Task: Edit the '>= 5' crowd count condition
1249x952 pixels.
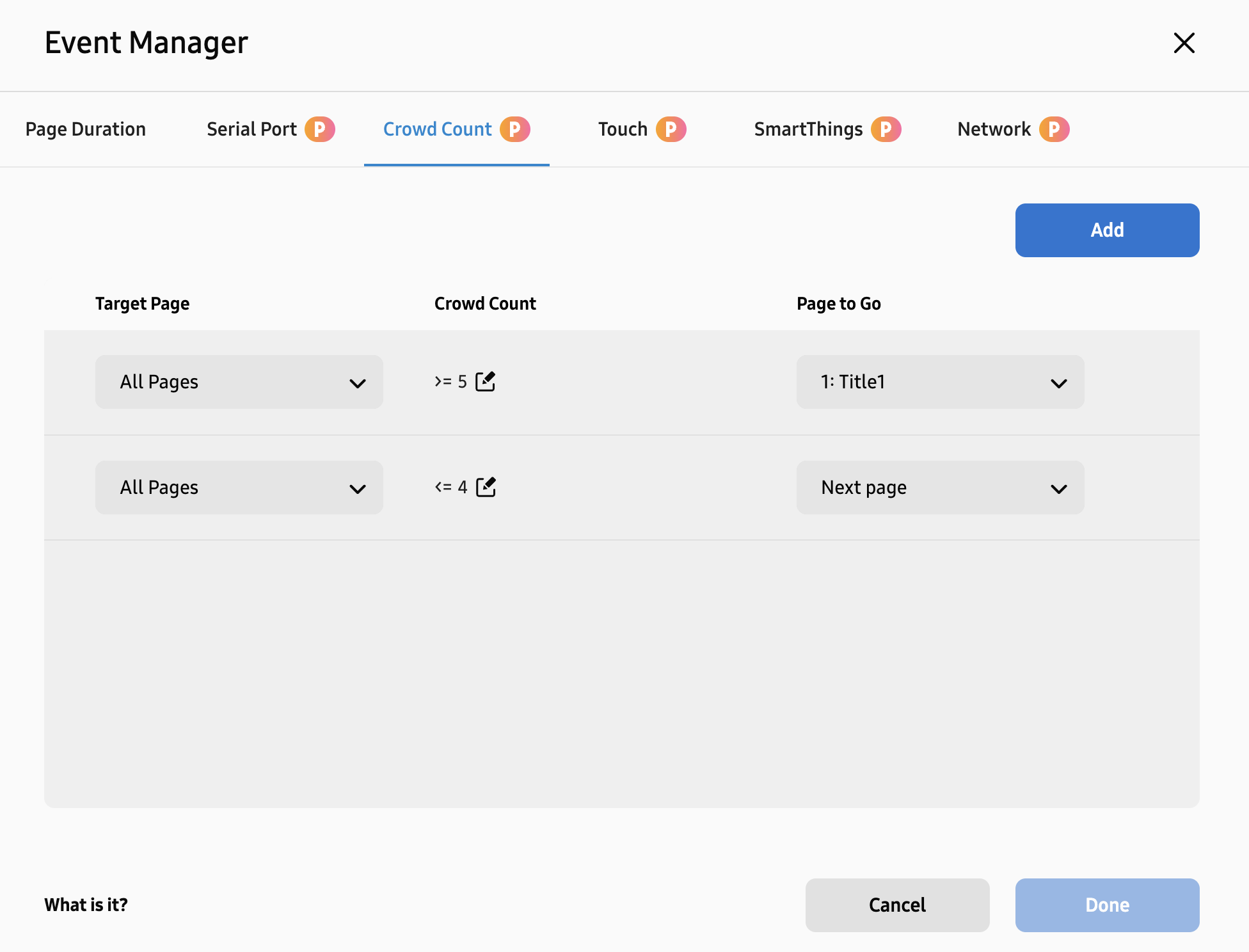Action: coord(485,381)
